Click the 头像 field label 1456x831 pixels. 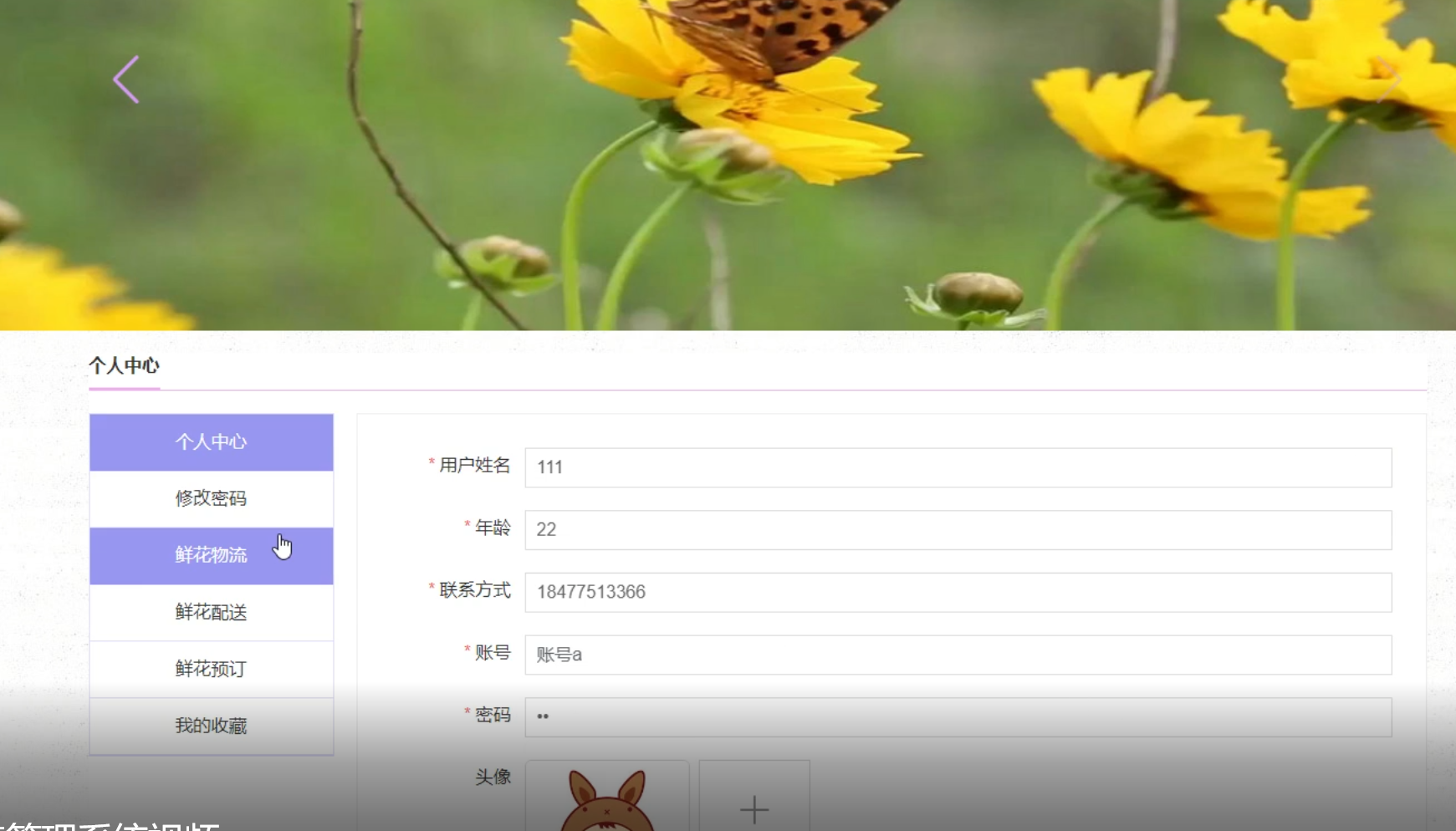pos(493,777)
